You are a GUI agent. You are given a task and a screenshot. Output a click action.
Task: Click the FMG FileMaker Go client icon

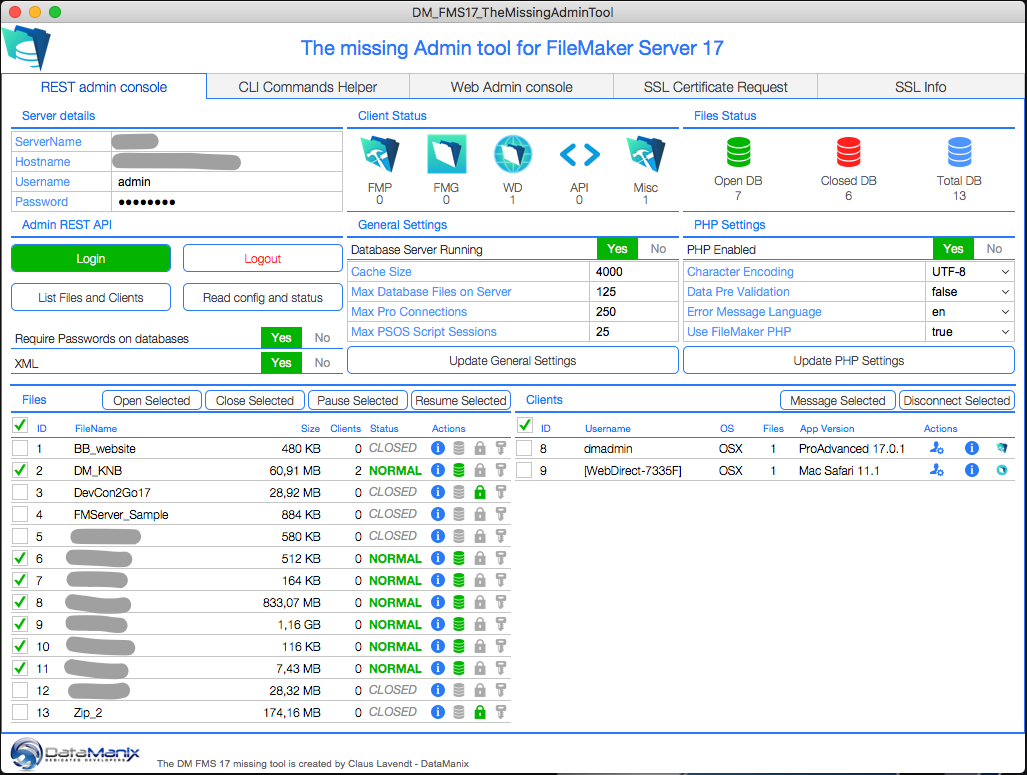click(x=446, y=154)
